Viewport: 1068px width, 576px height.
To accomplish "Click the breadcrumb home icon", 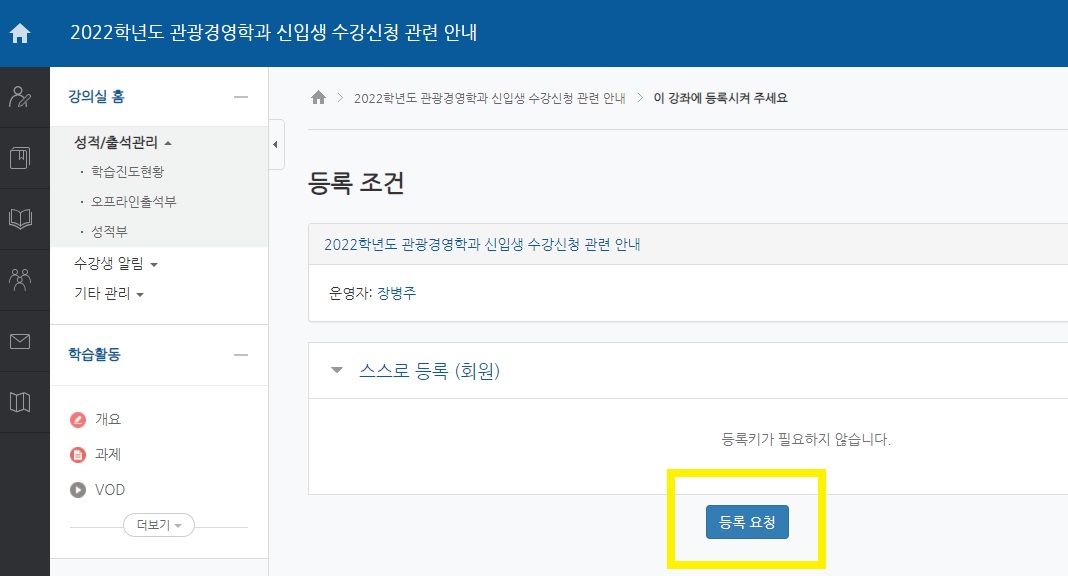I will tap(318, 97).
